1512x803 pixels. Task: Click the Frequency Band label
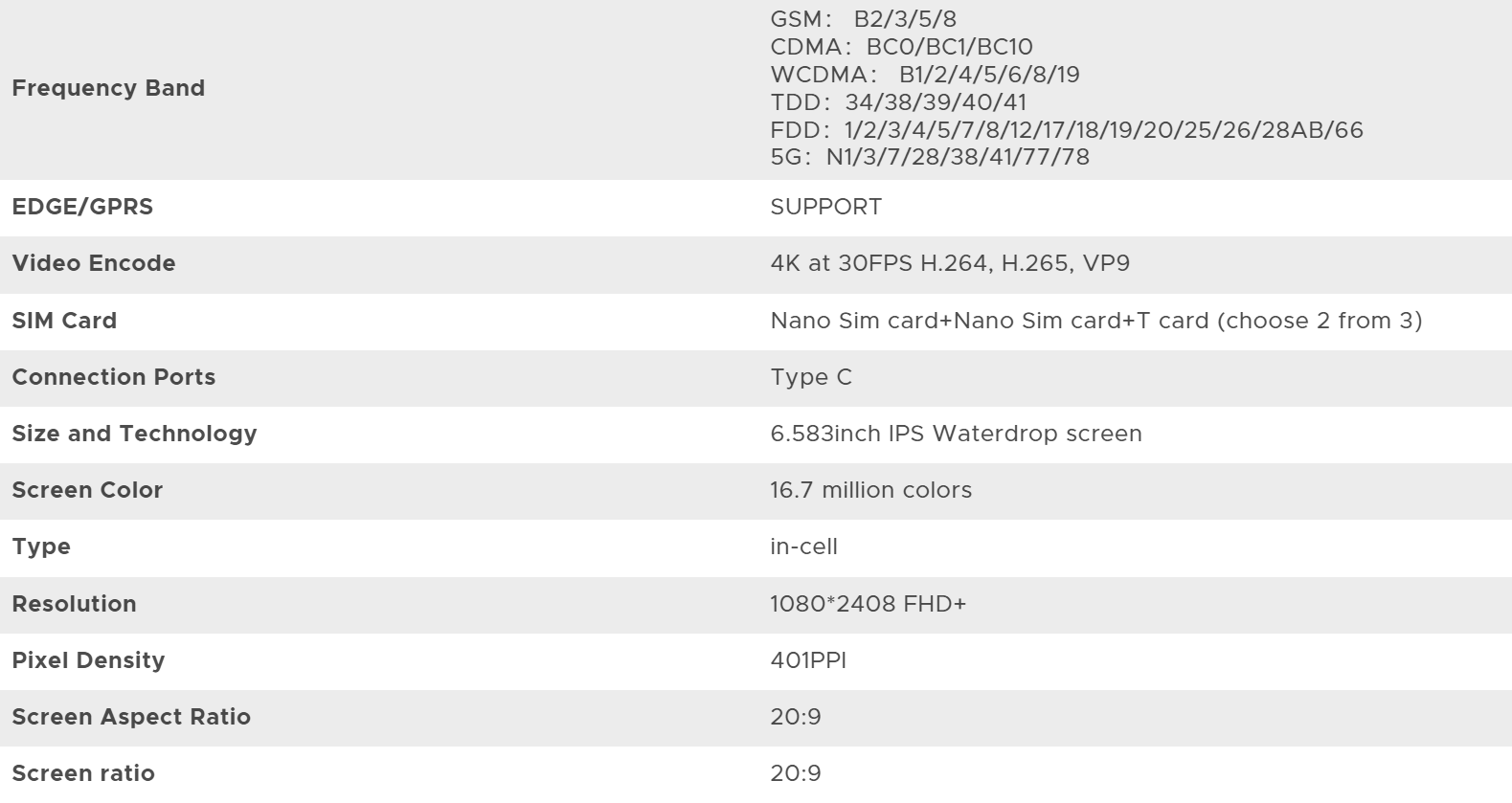(x=108, y=88)
